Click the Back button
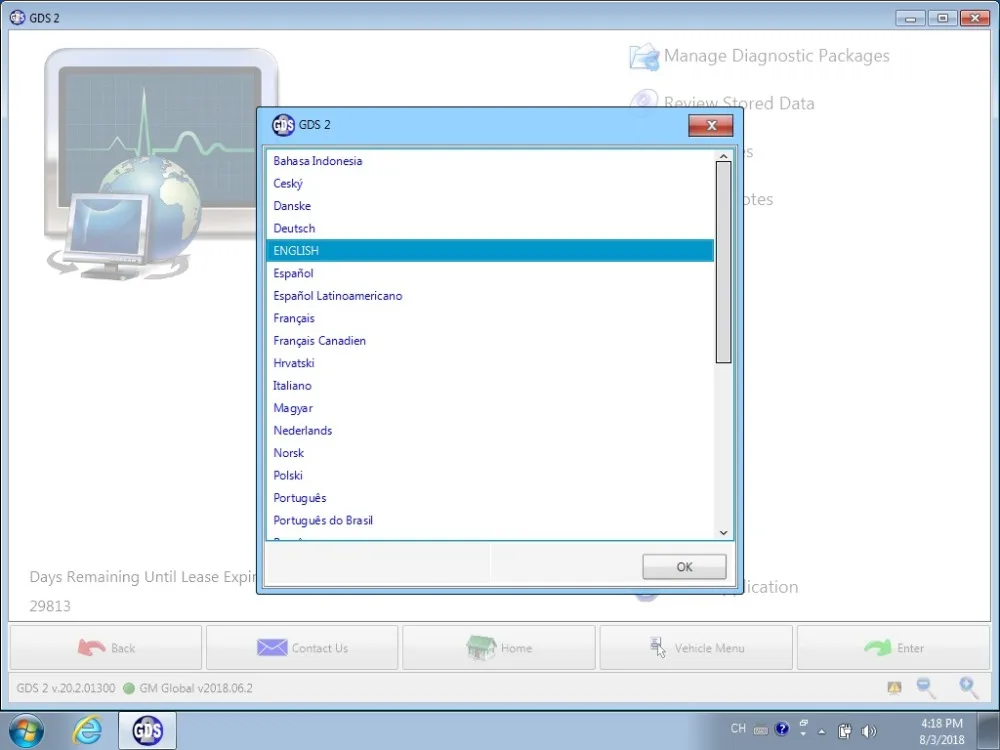Viewport: 1000px width, 750px height. coord(106,648)
